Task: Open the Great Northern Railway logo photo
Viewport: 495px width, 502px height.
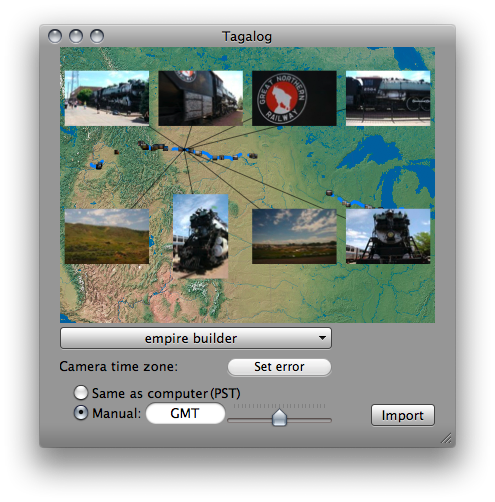Action: [x=294, y=98]
